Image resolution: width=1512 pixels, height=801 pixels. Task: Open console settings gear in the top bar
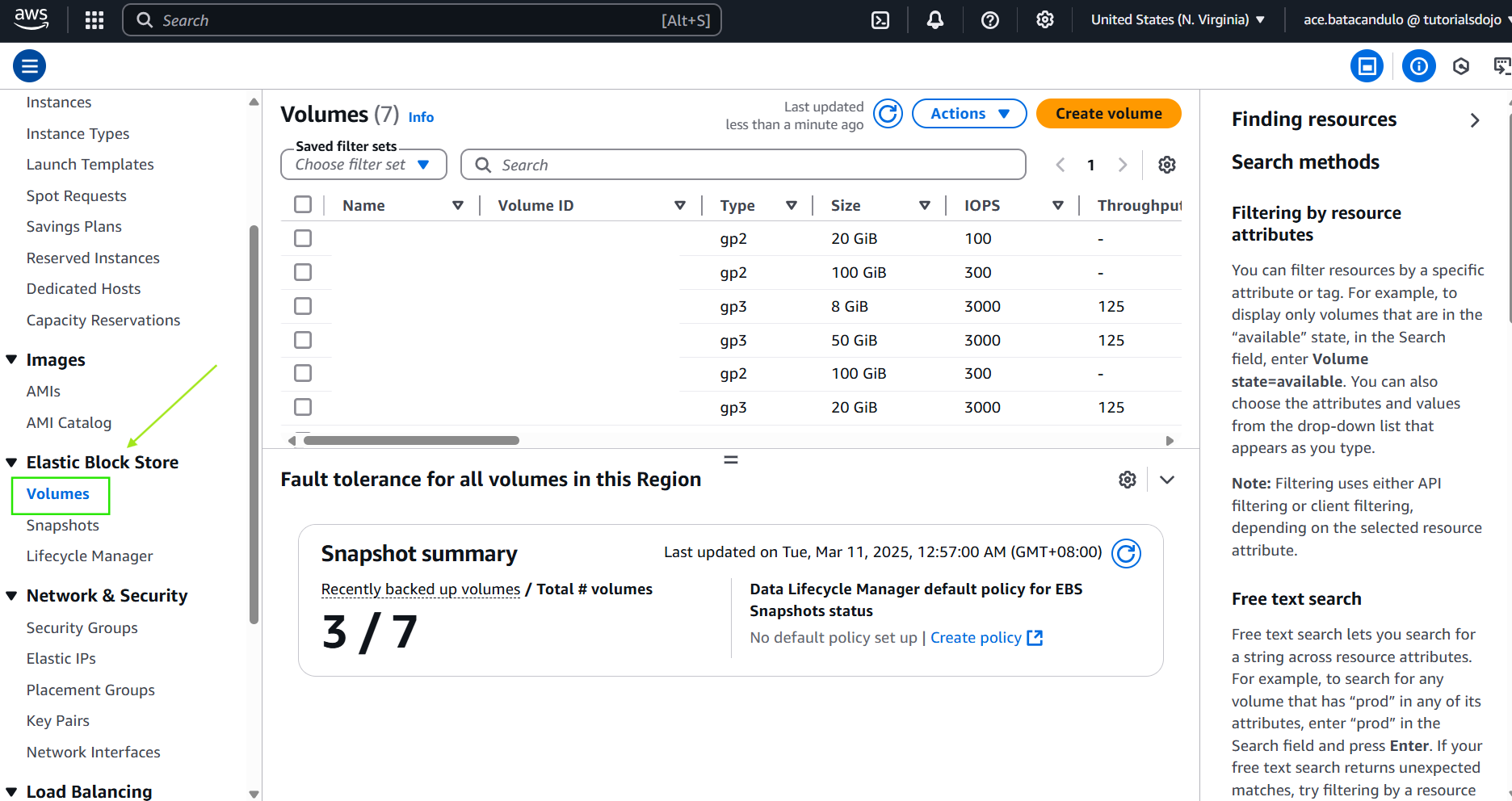point(1045,20)
